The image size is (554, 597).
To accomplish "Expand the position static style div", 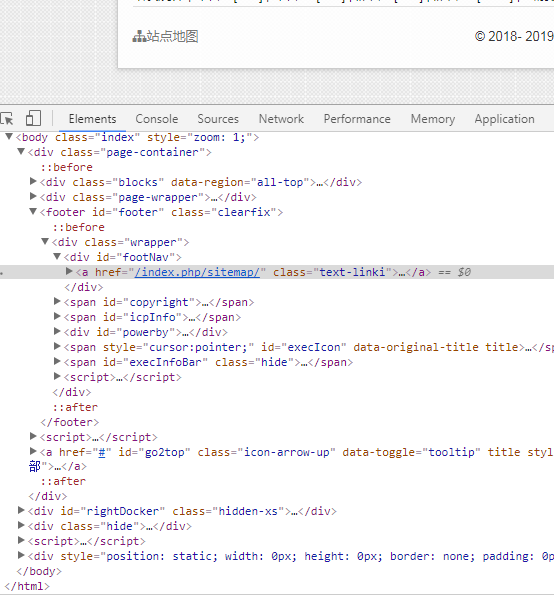I will (x=21, y=555).
